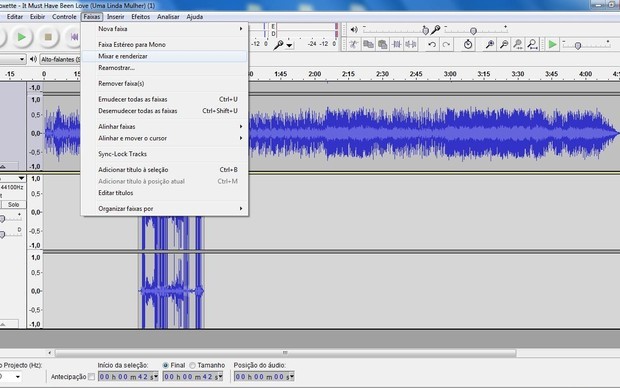The width and height of the screenshot is (620, 388).
Task: Click the Zoom Out magnifier
Action: 504,44
